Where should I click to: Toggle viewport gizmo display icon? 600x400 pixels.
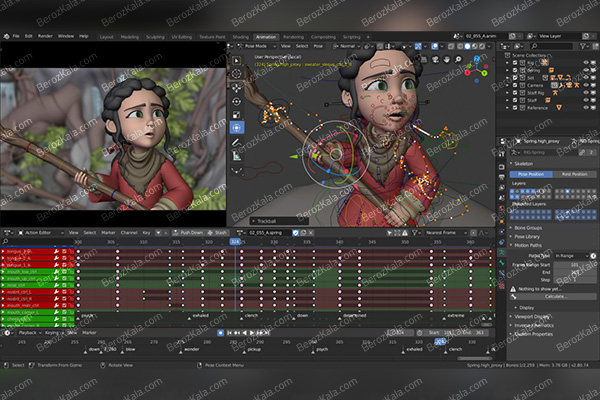[418, 46]
